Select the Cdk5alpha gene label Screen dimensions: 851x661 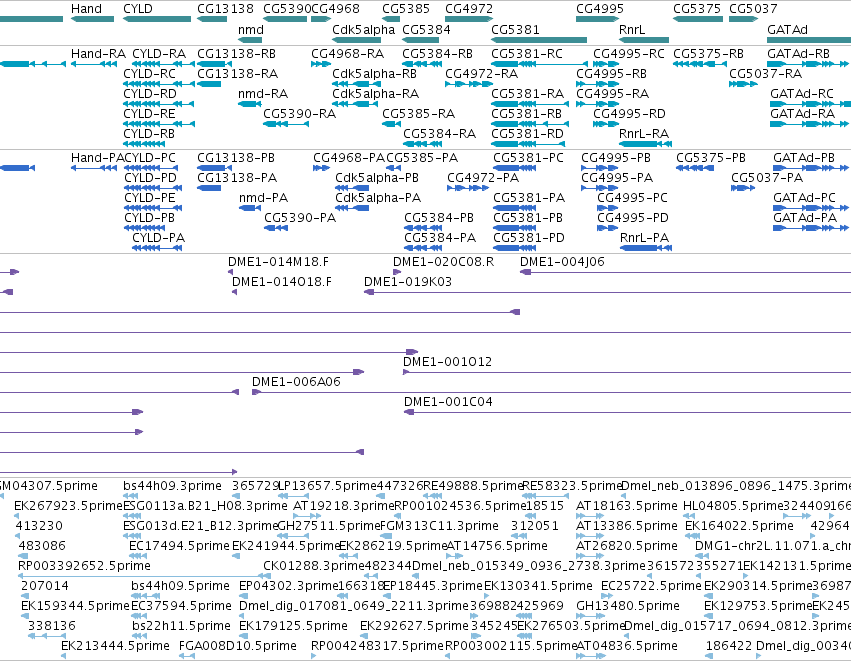point(364,30)
